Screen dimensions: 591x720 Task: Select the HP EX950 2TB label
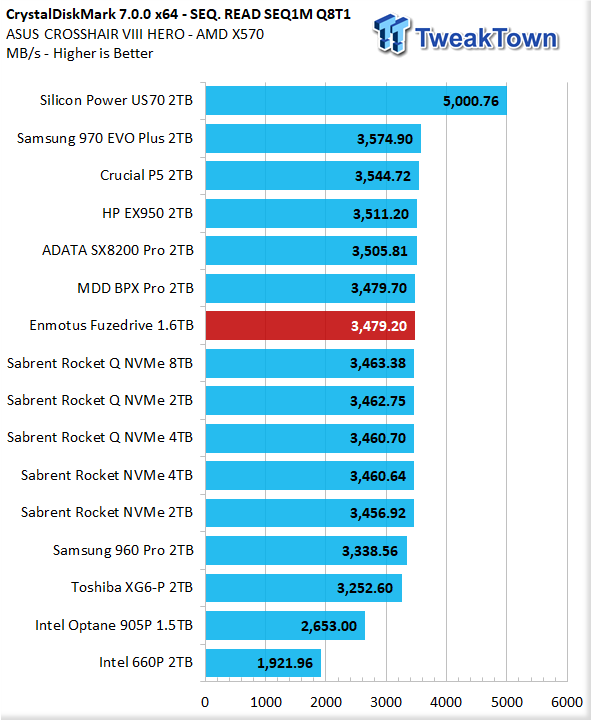[147, 213]
